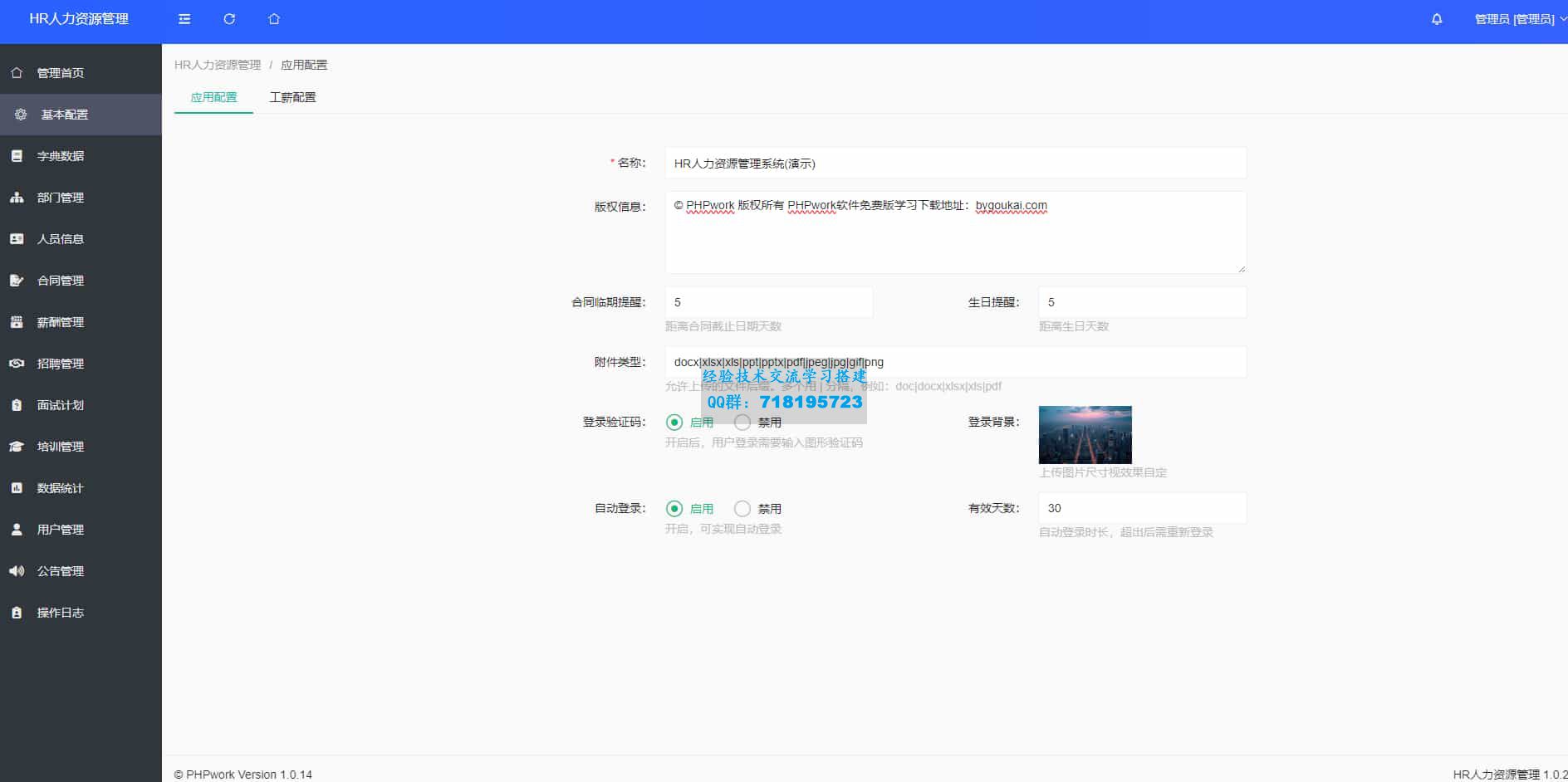
Task: Collapse the sidebar using the menu icon
Action: click(184, 19)
